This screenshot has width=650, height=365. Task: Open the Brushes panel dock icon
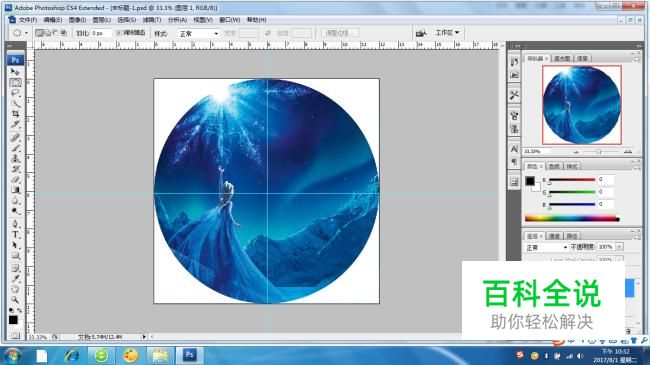(x=514, y=116)
